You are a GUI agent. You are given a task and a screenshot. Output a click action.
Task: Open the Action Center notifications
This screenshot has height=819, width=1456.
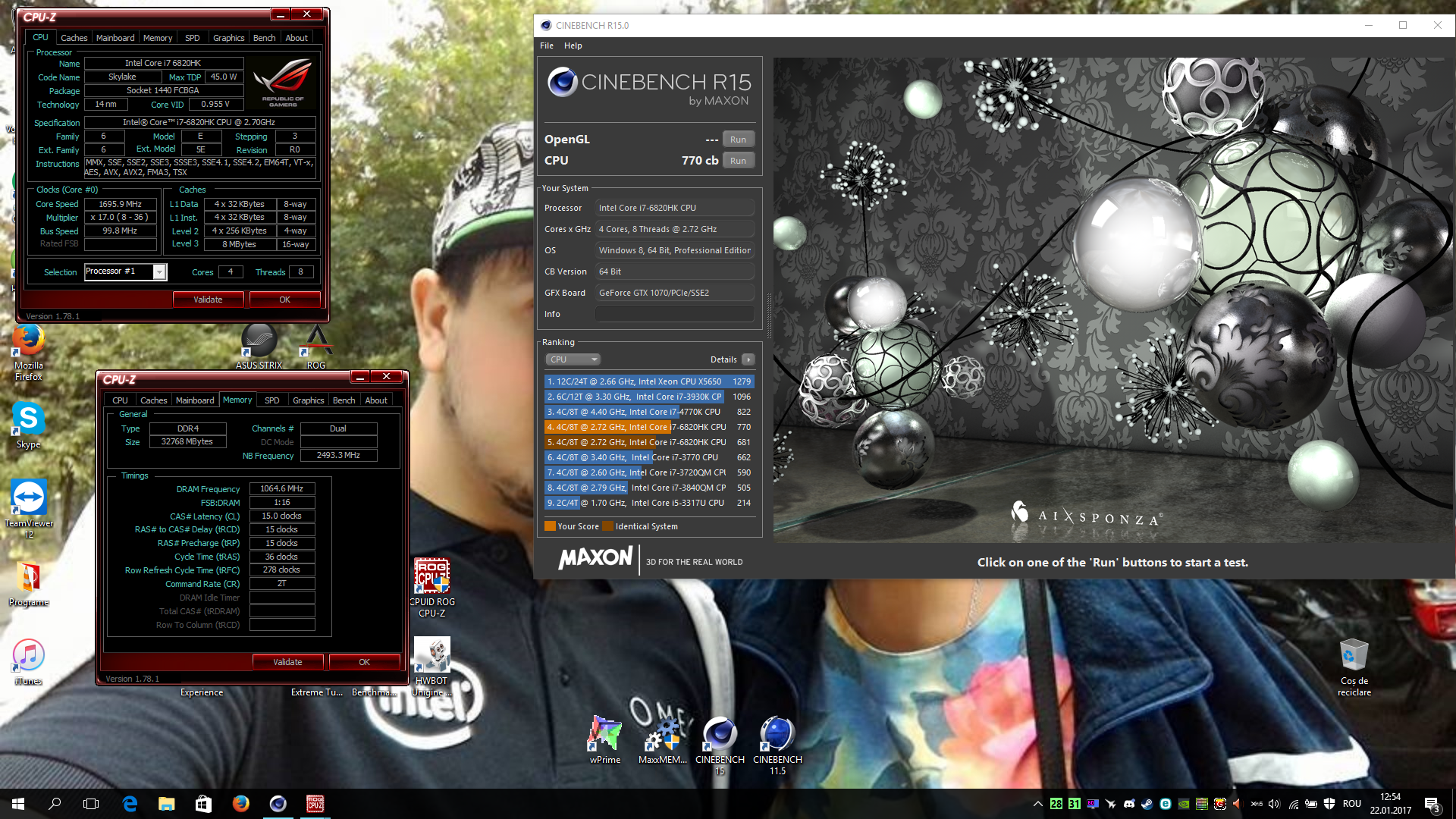(1432, 804)
